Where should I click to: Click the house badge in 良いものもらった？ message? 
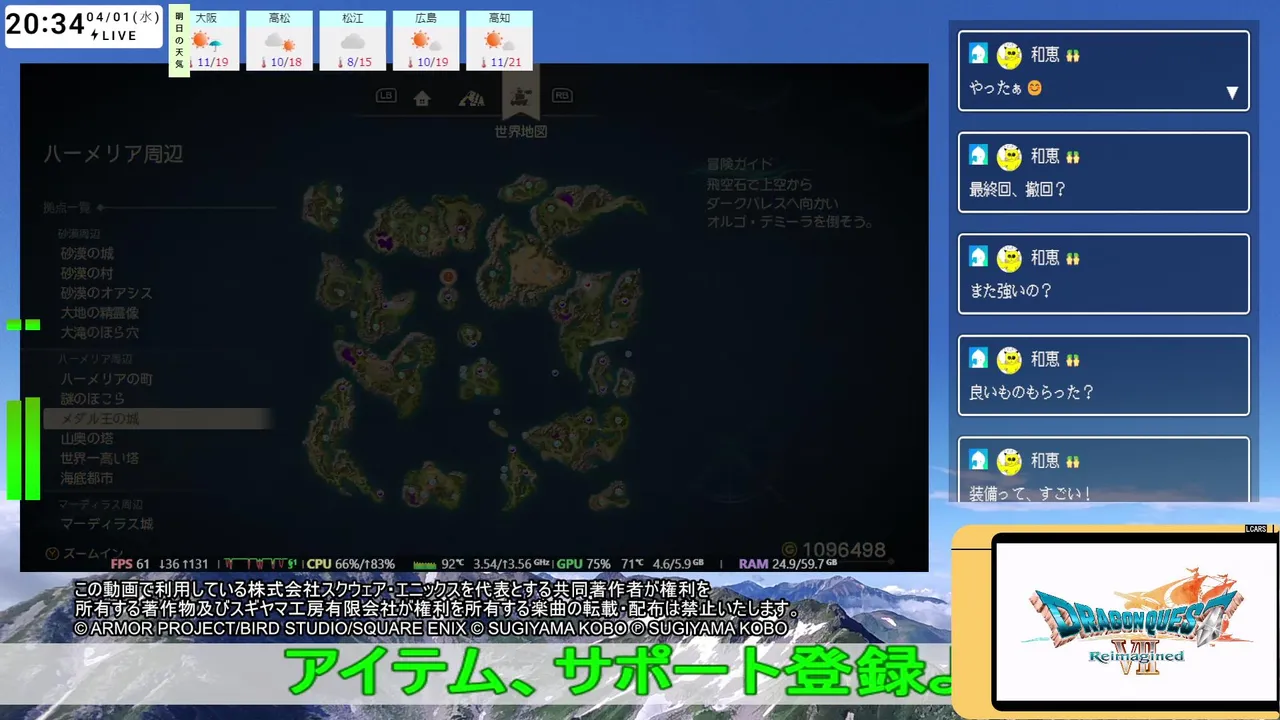pyautogui.click(x=978, y=358)
